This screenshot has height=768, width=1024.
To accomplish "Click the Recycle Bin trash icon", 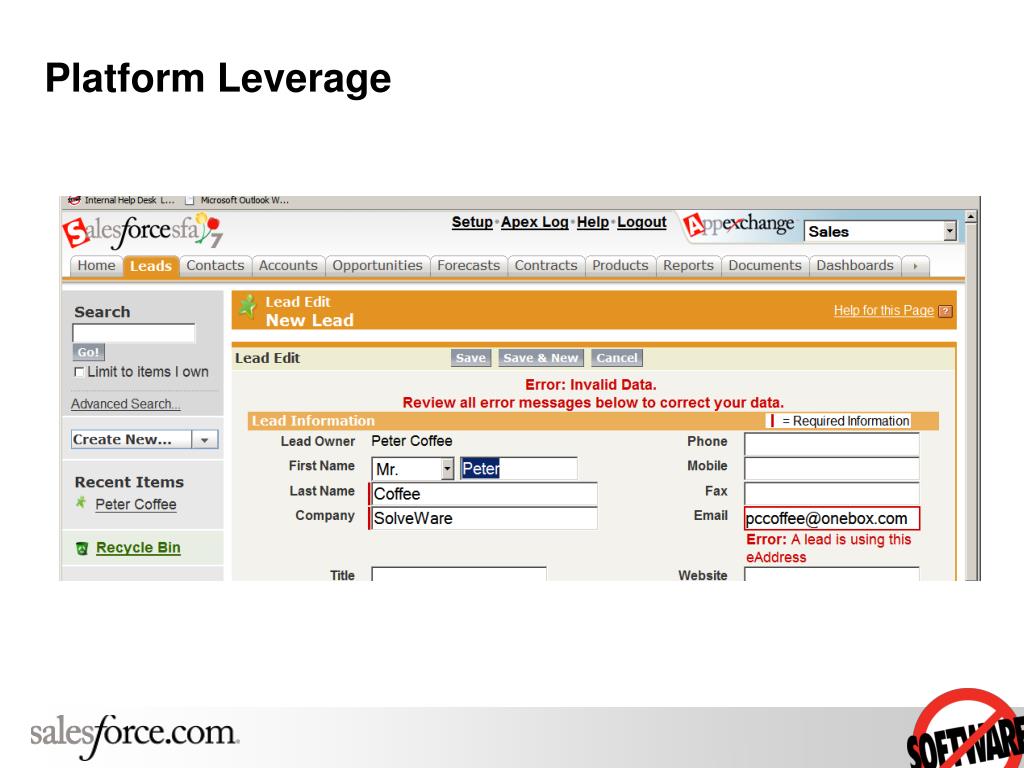I will pos(82,548).
